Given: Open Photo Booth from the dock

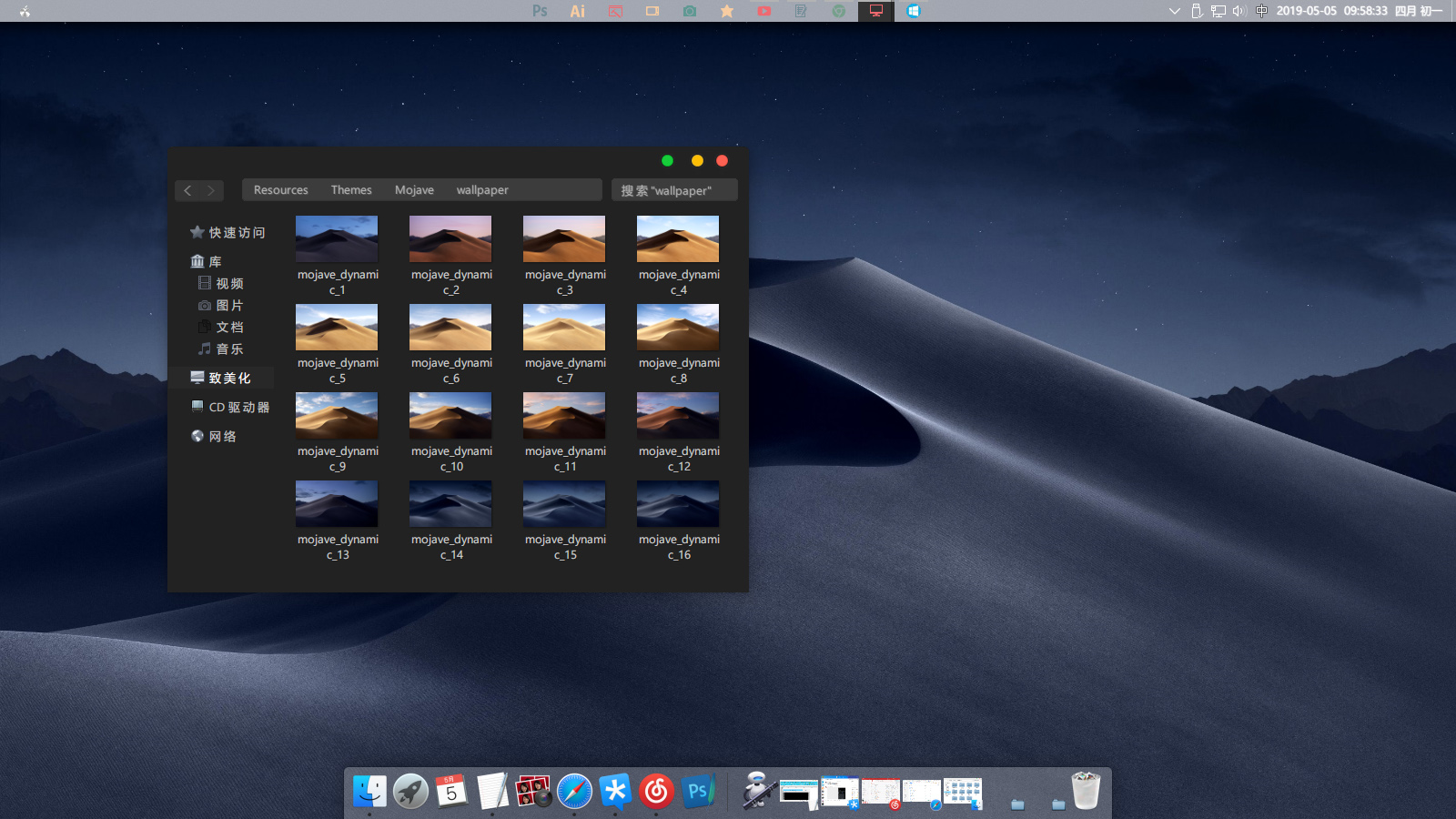Looking at the screenshot, I should tap(533, 792).
